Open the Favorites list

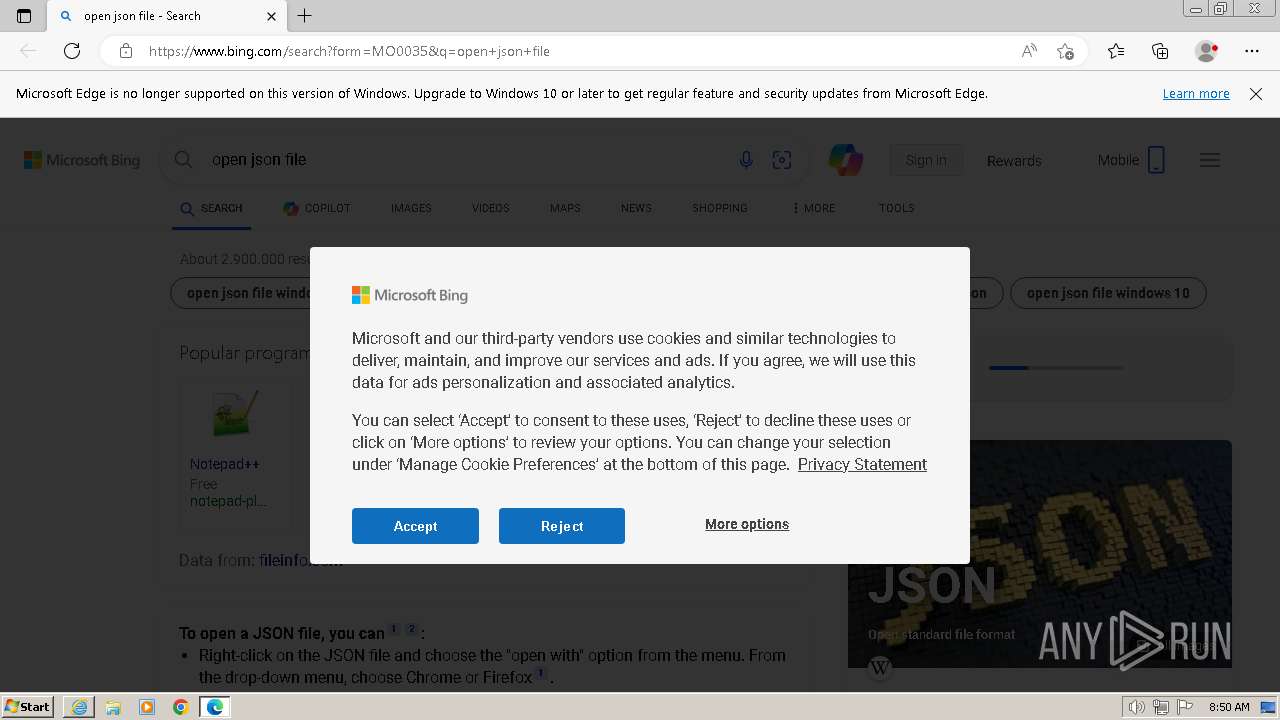tap(1116, 51)
